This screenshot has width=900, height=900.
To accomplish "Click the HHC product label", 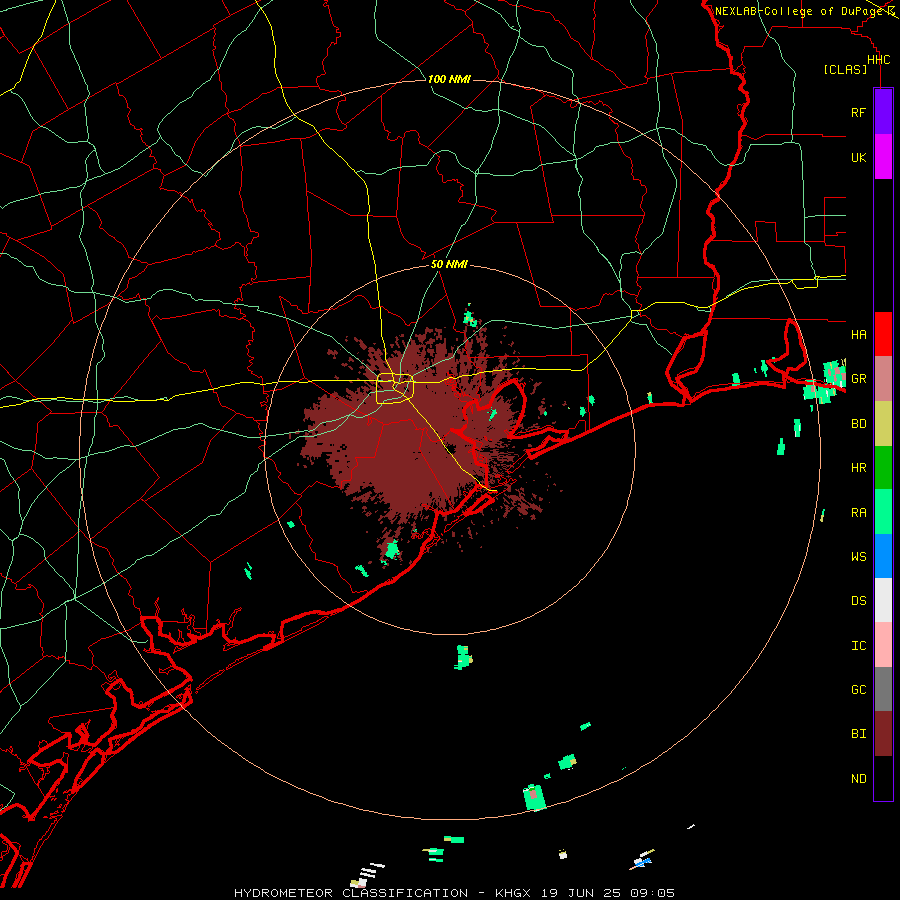I will 878,60.
